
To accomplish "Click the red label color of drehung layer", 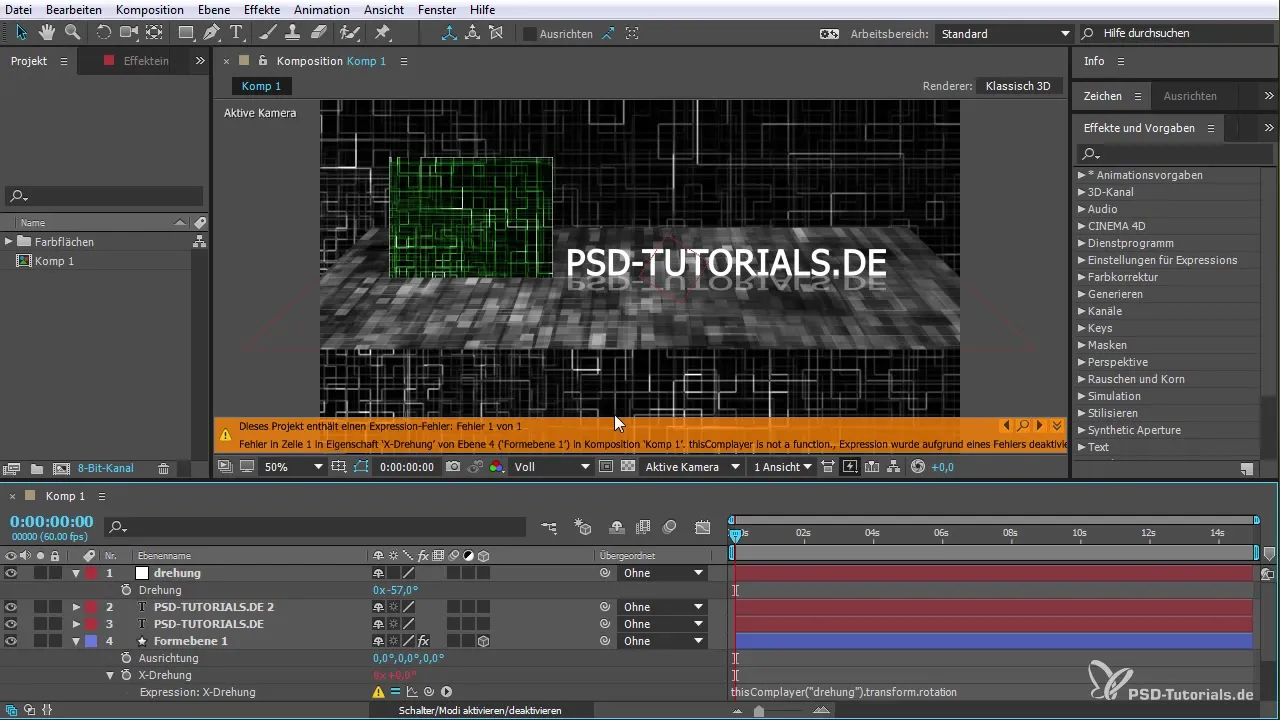I will 91,573.
